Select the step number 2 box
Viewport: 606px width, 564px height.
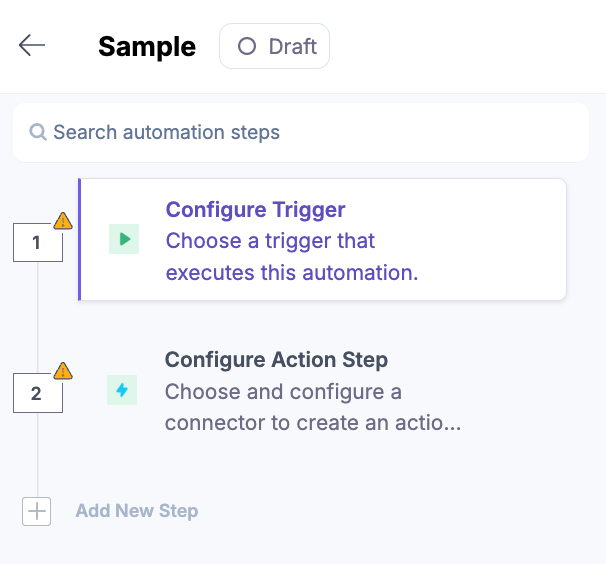(37, 394)
